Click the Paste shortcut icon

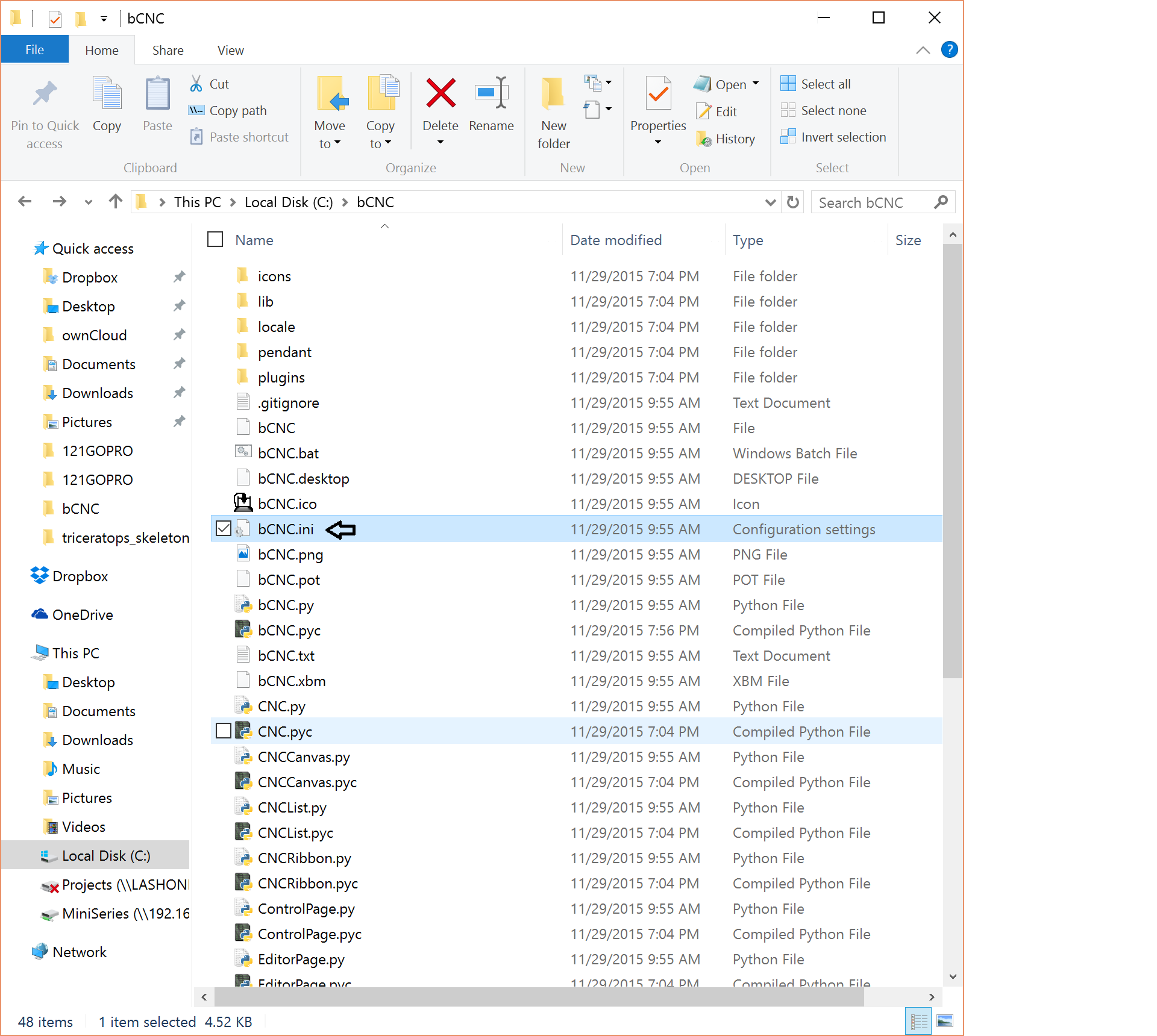(x=196, y=137)
